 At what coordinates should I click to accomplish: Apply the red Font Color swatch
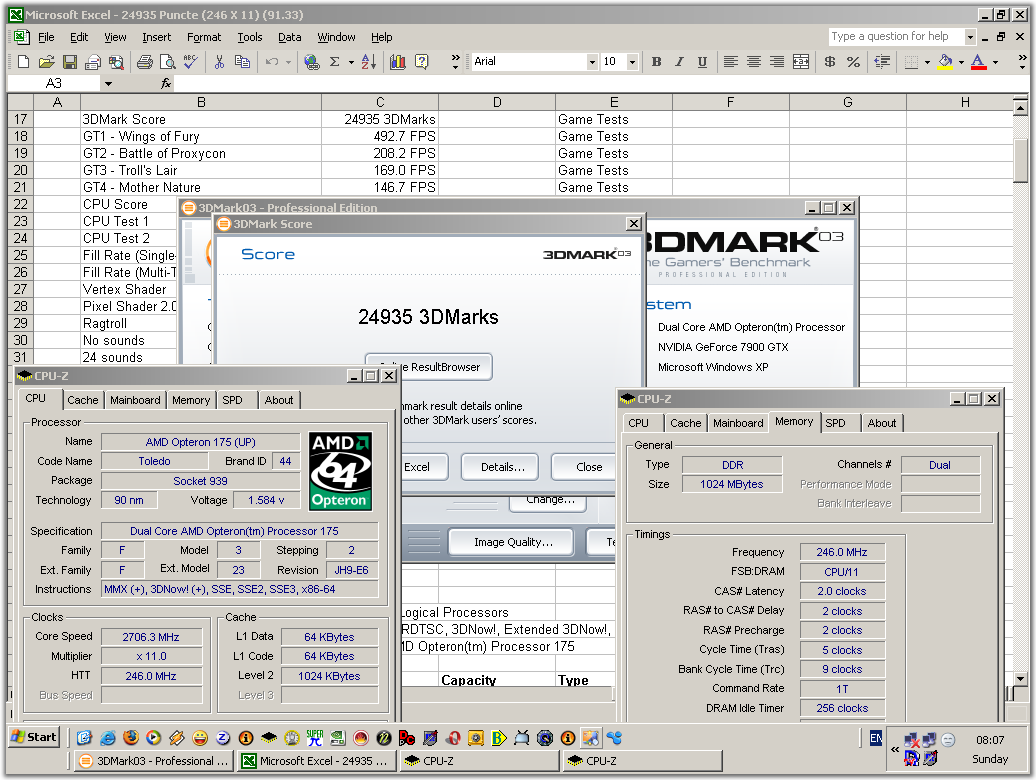(979, 62)
